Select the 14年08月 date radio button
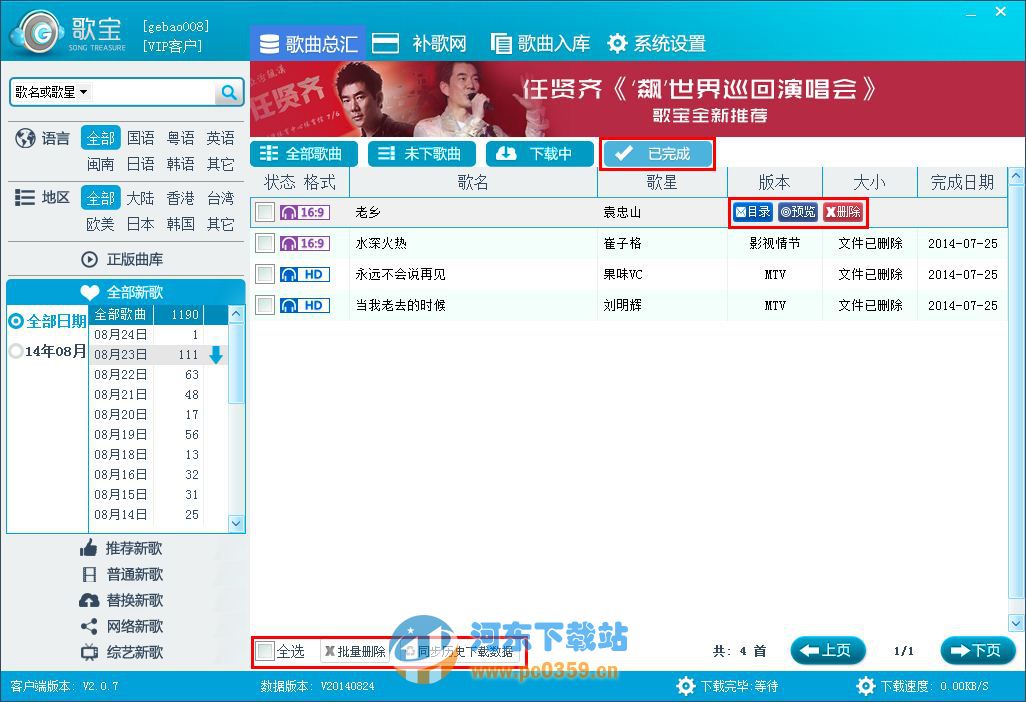The width and height of the screenshot is (1026, 702). point(17,351)
